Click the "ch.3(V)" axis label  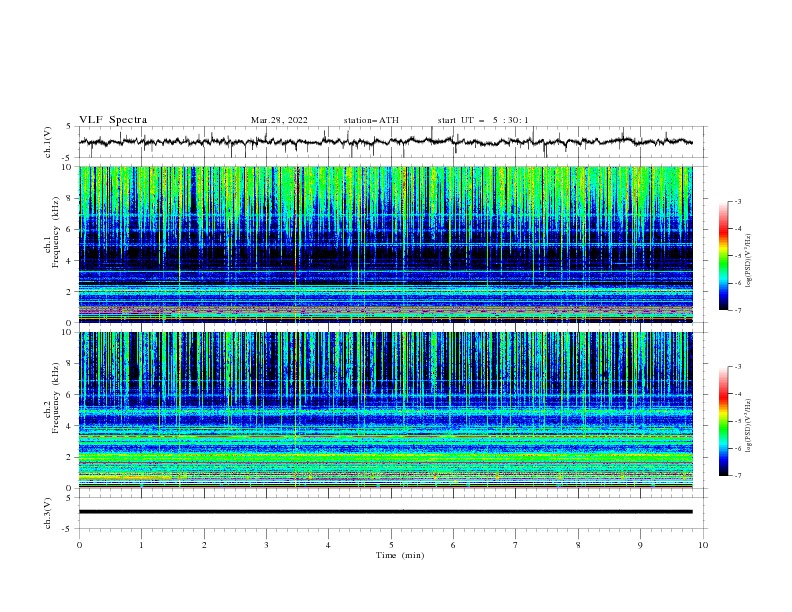click(48, 513)
